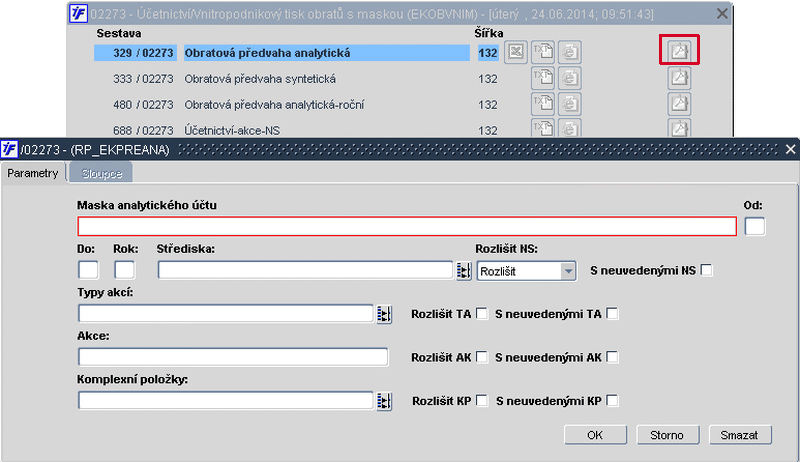Open PDF output for report 480
Screen dimensions: 800x462
tap(679, 104)
